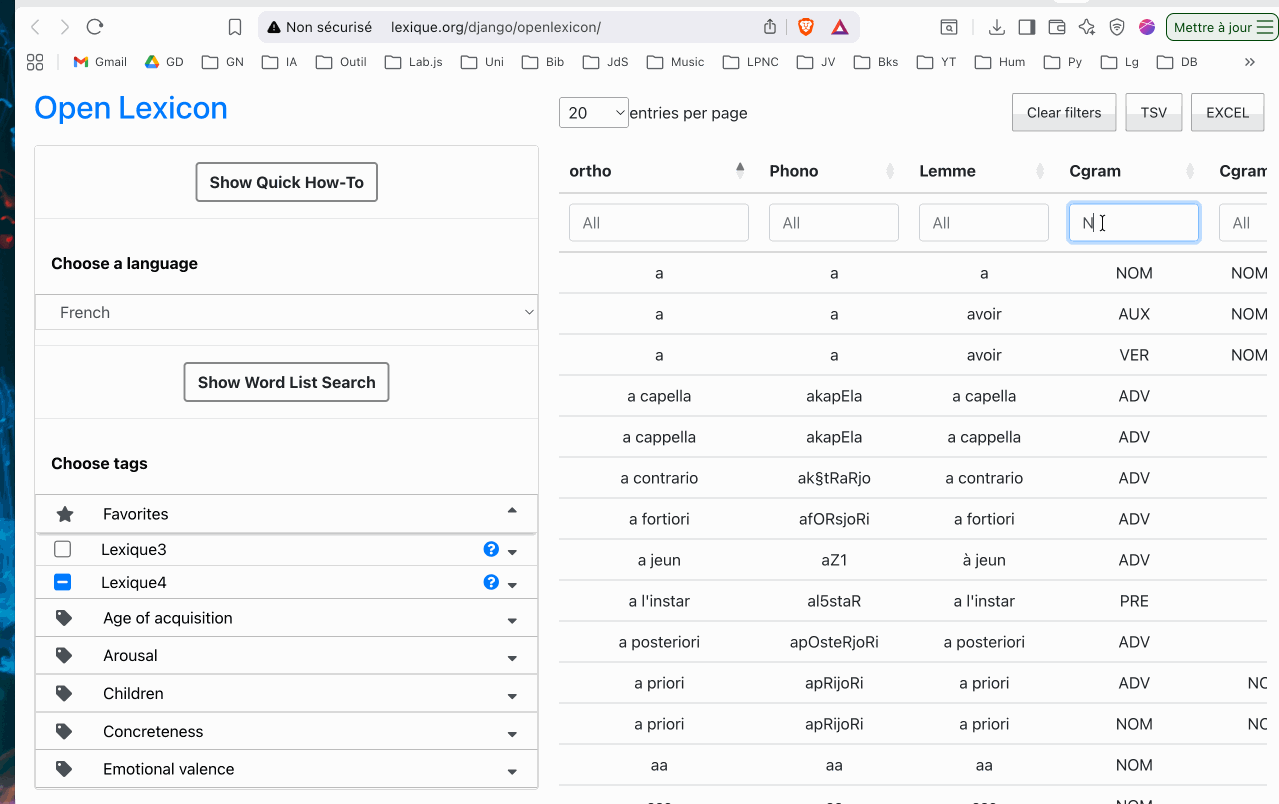The height and width of the screenshot is (804, 1279).
Task: Open the Music bookmarks folder
Action: pos(676,62)
